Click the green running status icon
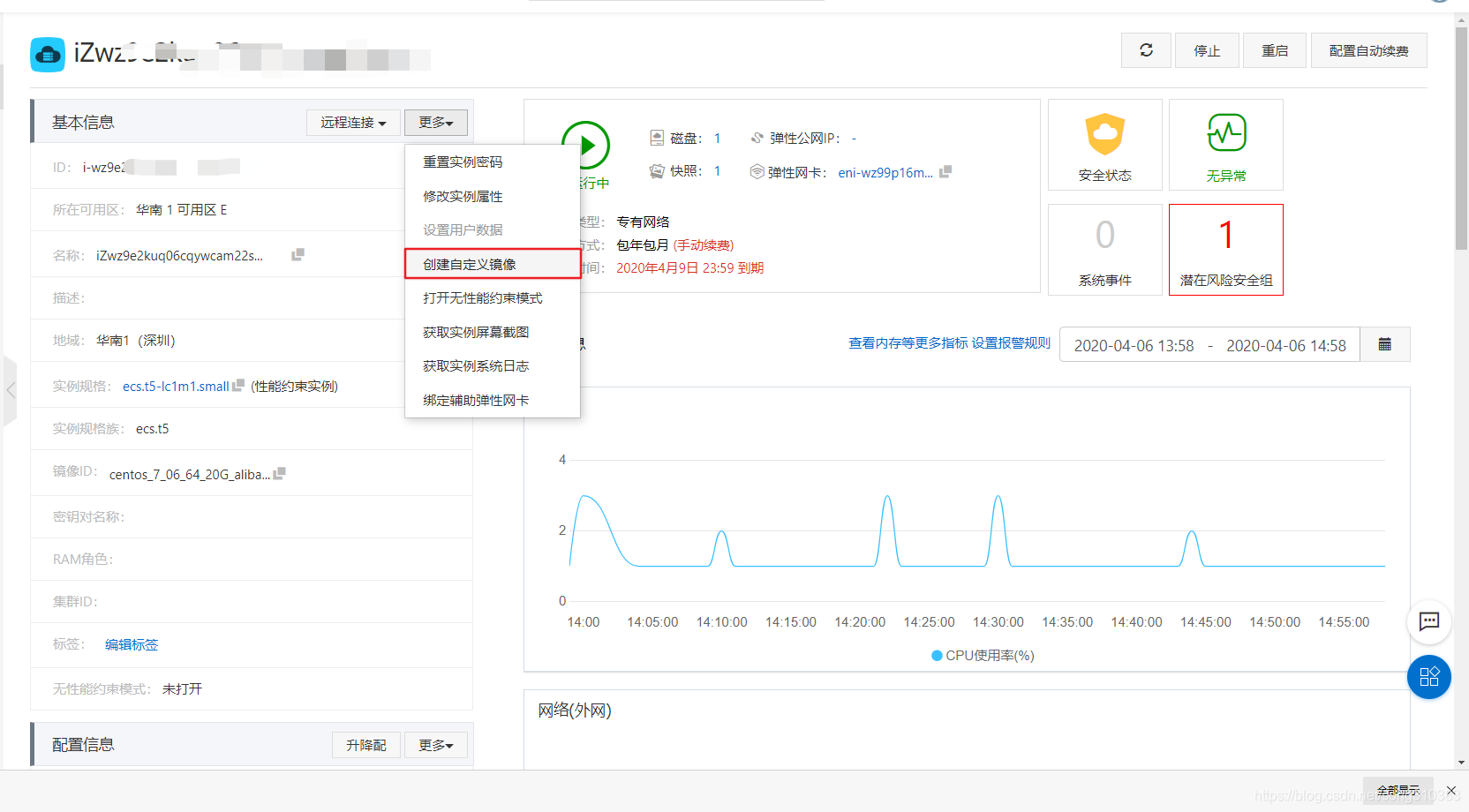The width and height of the screenshot is (1469, 812). point(588,147)
